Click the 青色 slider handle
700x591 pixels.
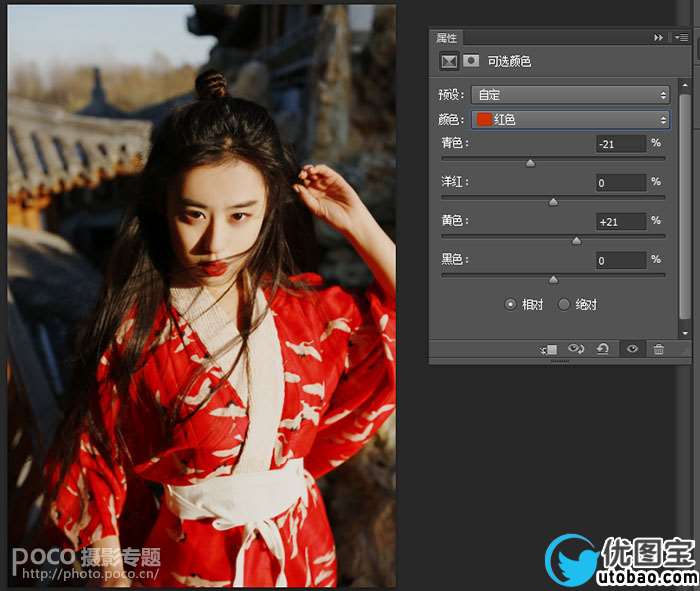pyautogui.click(x=530, y=163)
